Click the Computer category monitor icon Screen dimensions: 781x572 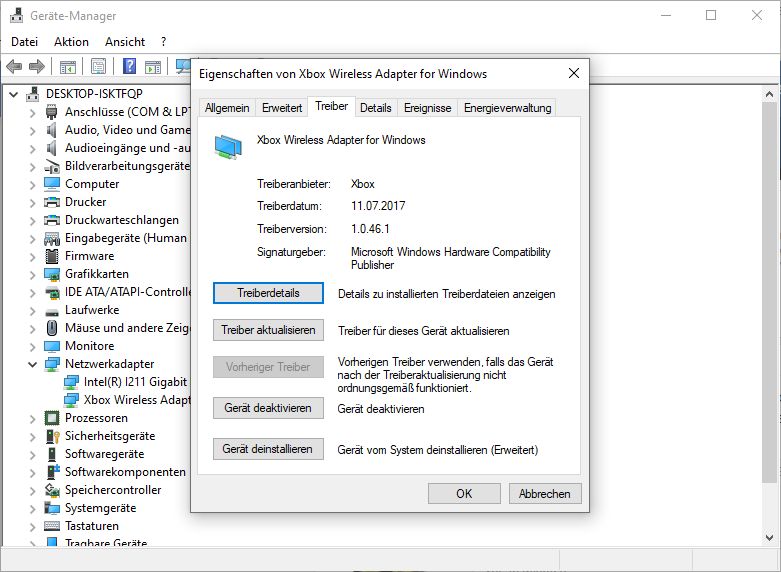(52, 184)
